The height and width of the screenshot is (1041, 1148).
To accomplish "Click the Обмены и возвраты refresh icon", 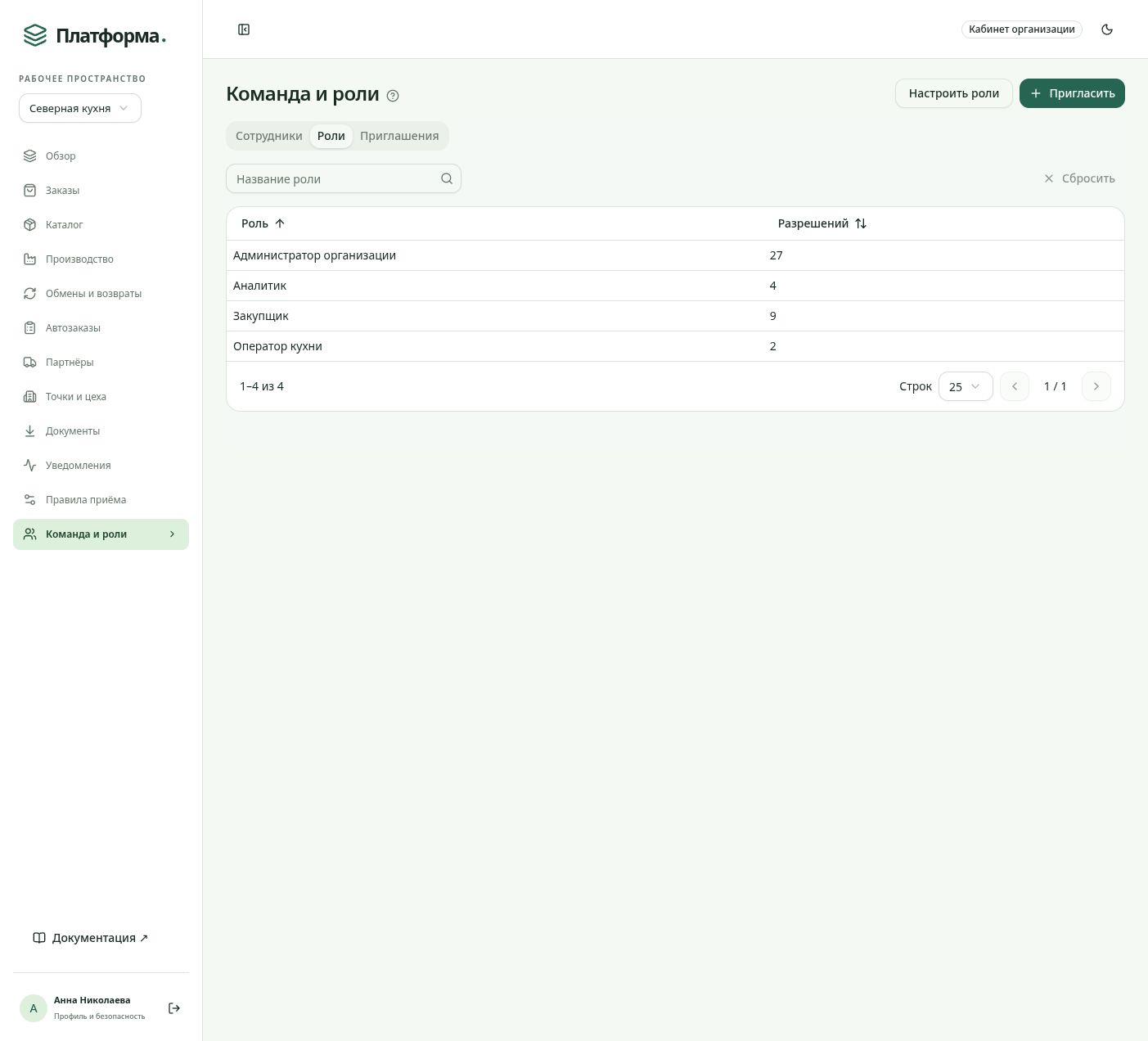I will pos(30,293).
